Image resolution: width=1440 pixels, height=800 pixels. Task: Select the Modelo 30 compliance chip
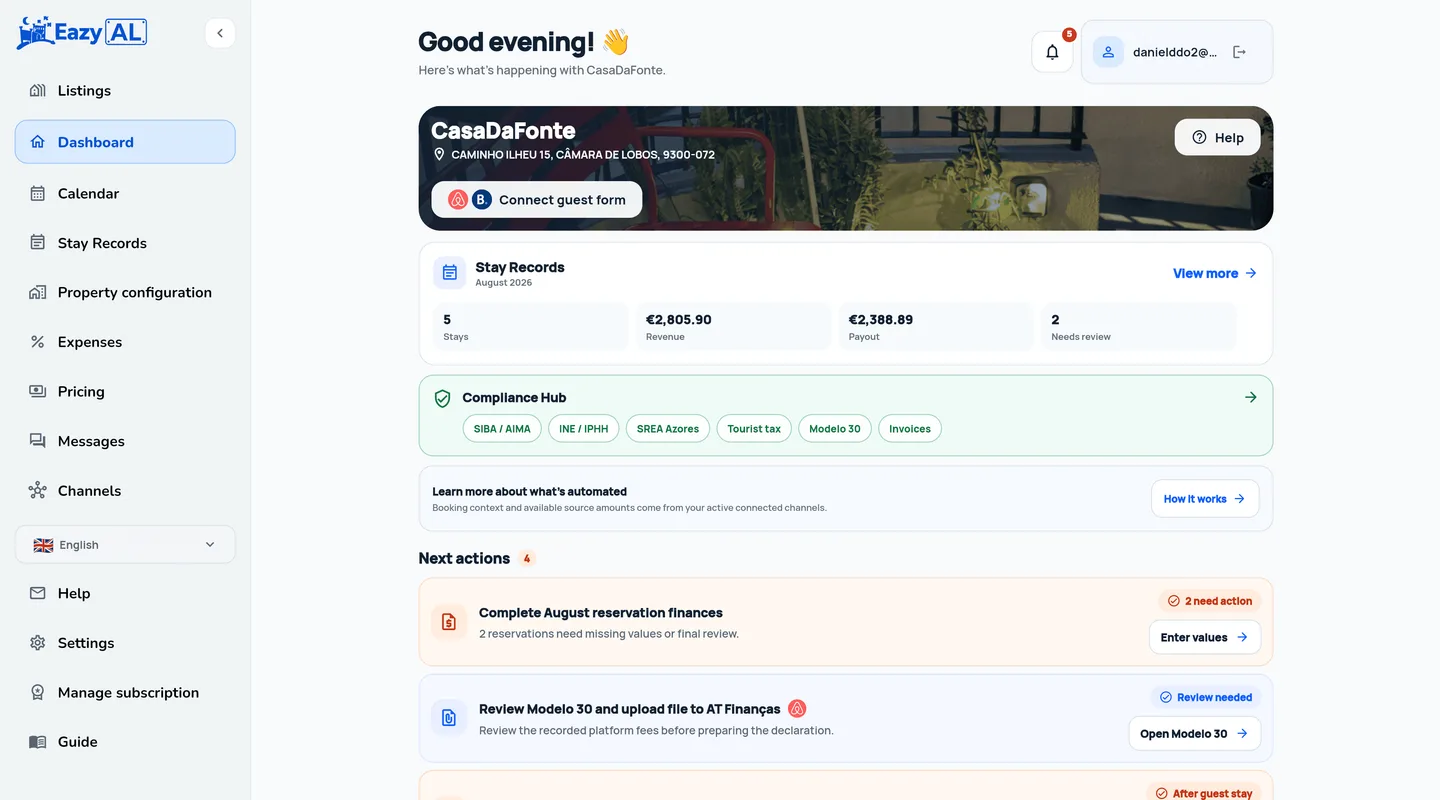click(x=835, y=429)
